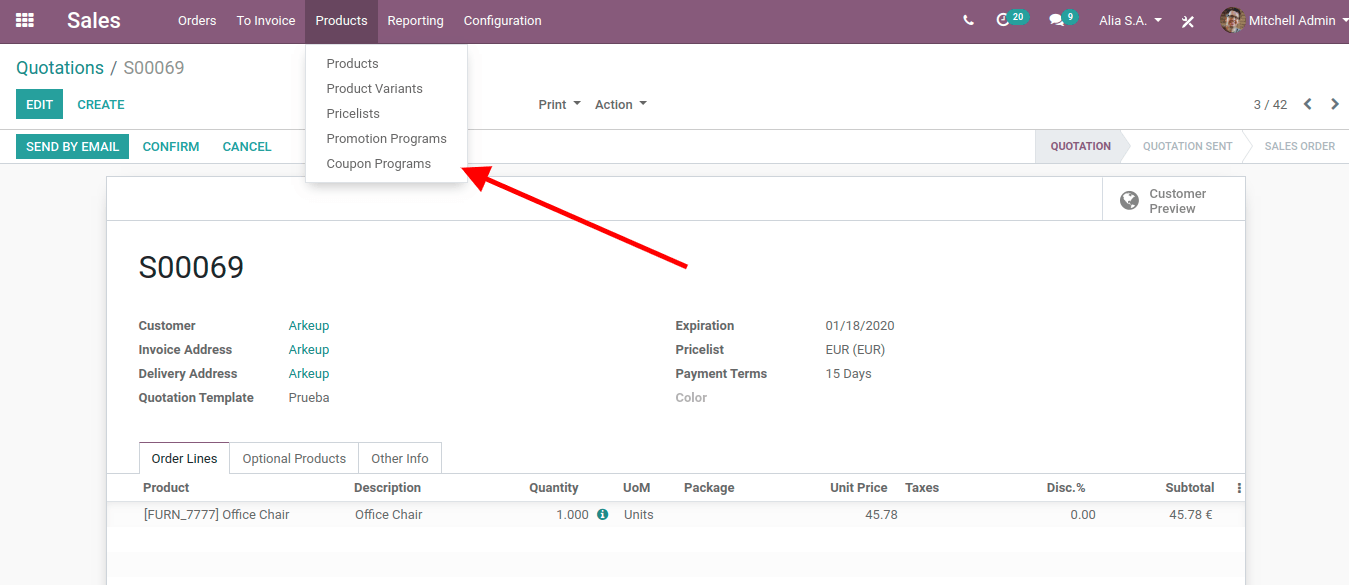
Task: Select Pricelists menu entry
Action: point(386,113)
